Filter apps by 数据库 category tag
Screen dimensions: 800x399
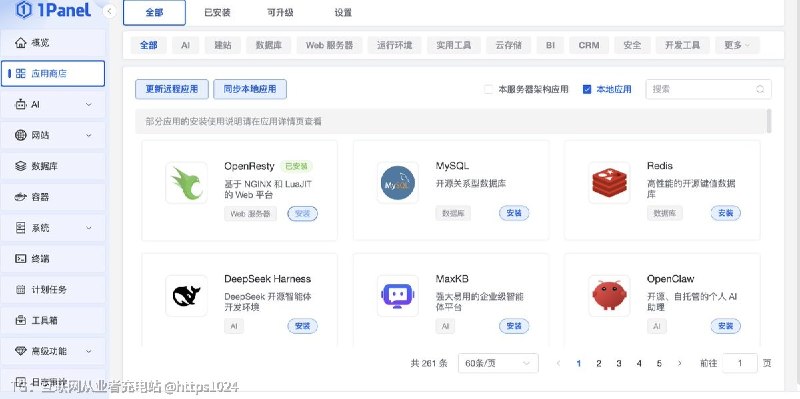pos(268,45)
